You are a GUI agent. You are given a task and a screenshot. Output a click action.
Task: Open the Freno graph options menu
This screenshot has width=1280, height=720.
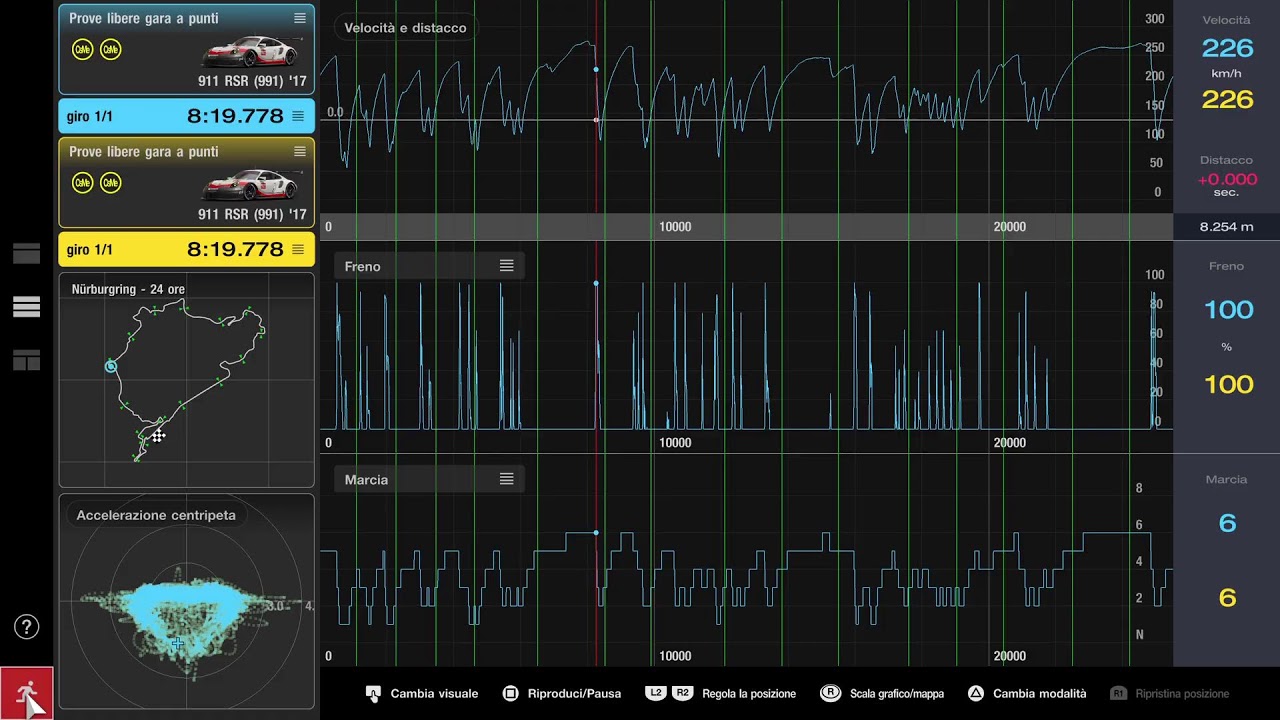tap(507, 266)
